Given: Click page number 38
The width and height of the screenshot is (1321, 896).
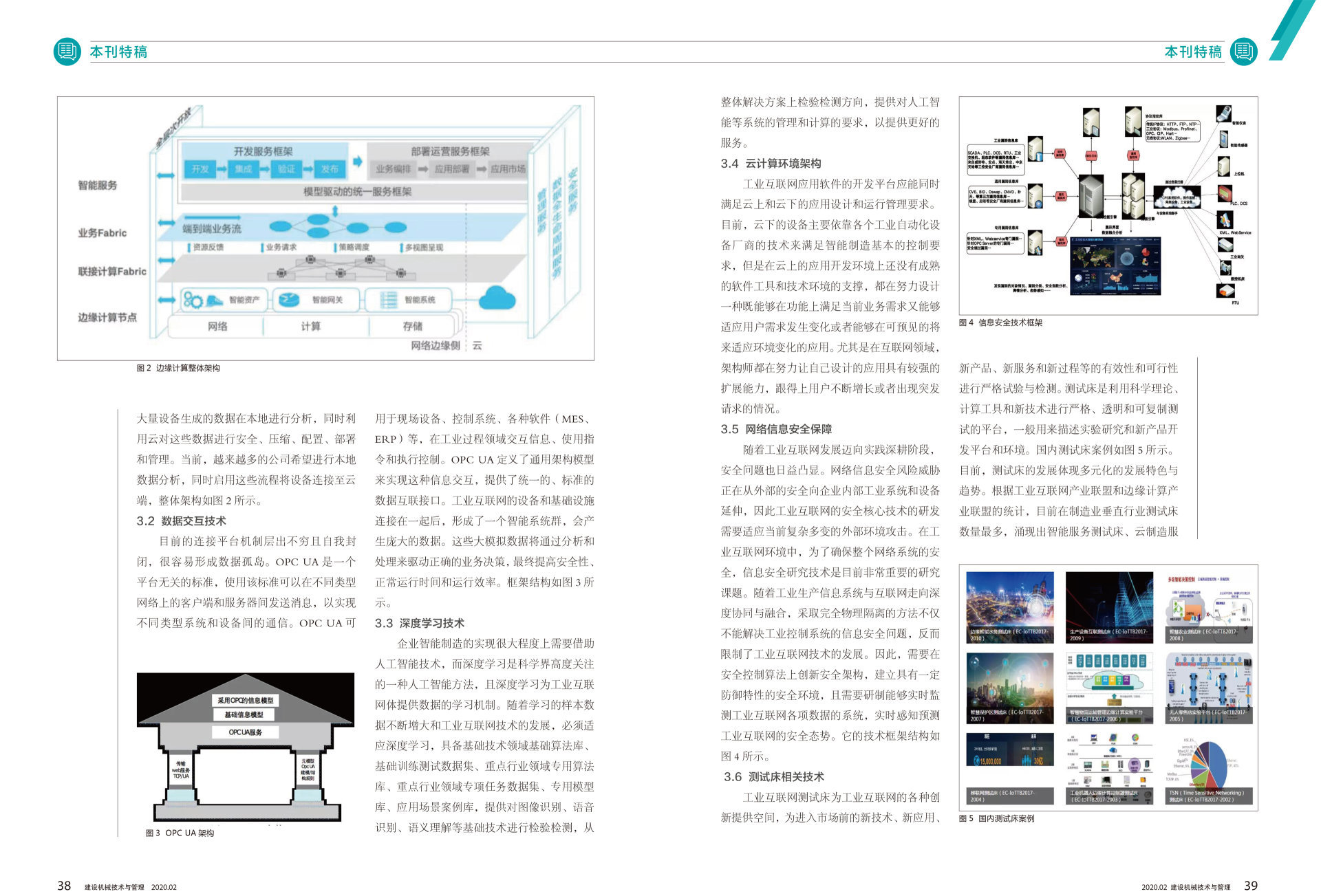Looking at the screenshot, I should [64, 886].
